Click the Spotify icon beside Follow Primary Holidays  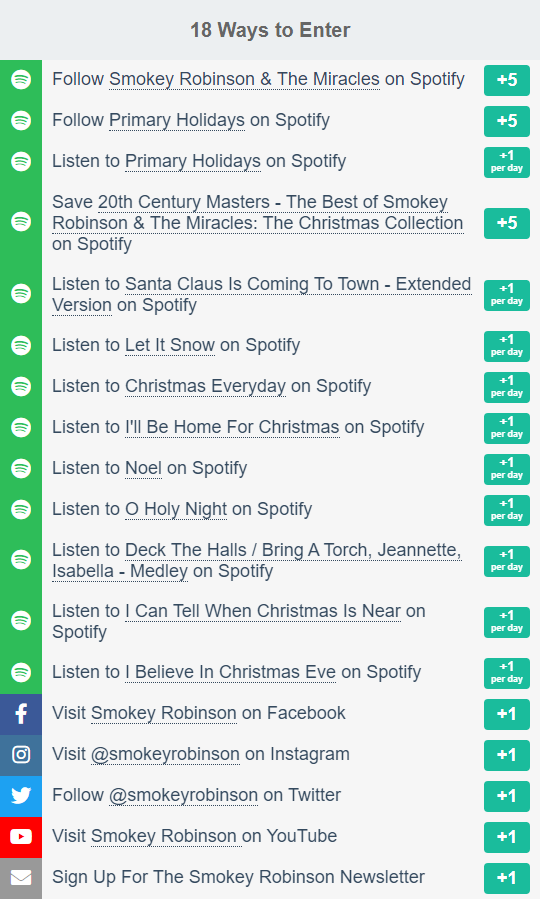coord(21,120)
